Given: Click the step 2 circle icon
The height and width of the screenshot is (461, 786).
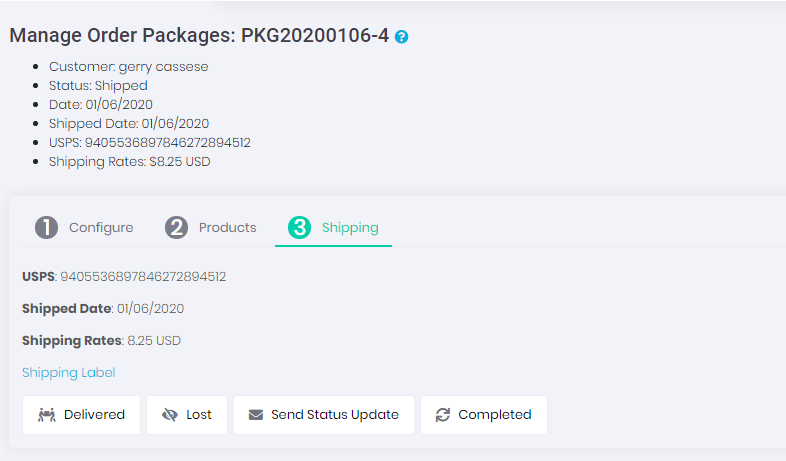Looking at the screenshot, I should pos(176,227).
